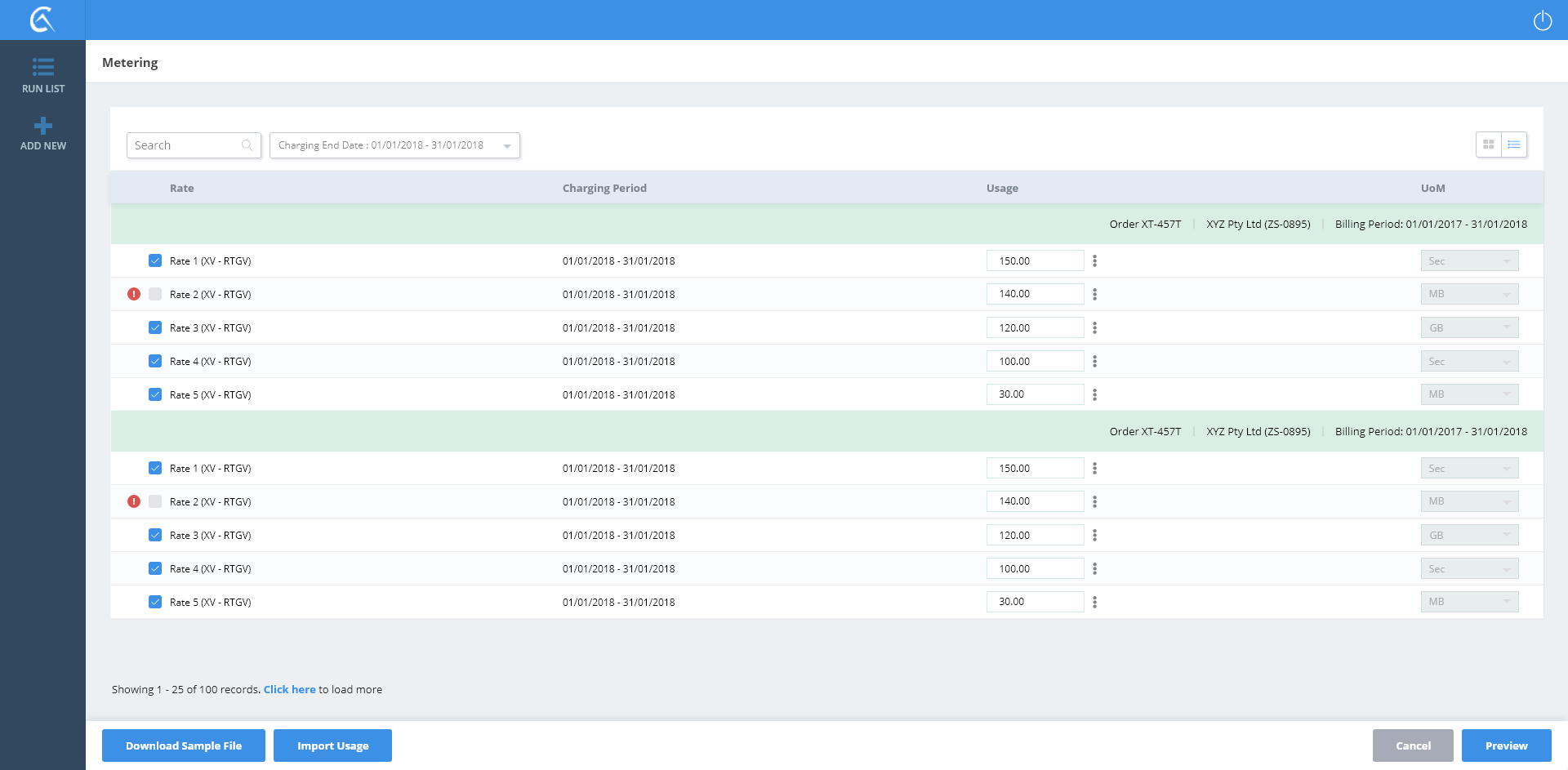Image resolution: width=1568 pixels, height=770 pixels.
Task: Open Run List from the sidebar
Action: (x=42, y=75)
